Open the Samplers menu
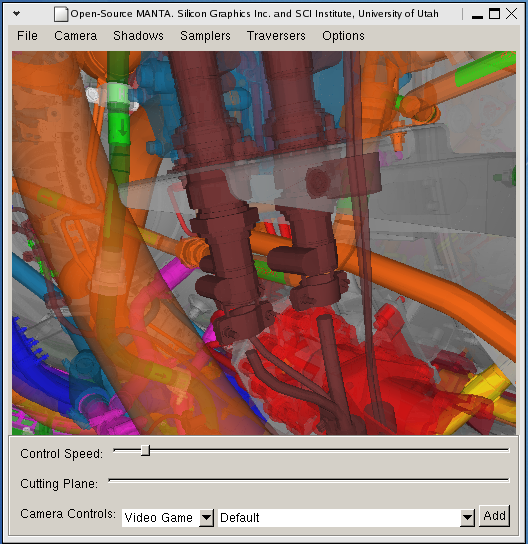Image resolution: width=528 pixels, height=544 pixels. 205,36
